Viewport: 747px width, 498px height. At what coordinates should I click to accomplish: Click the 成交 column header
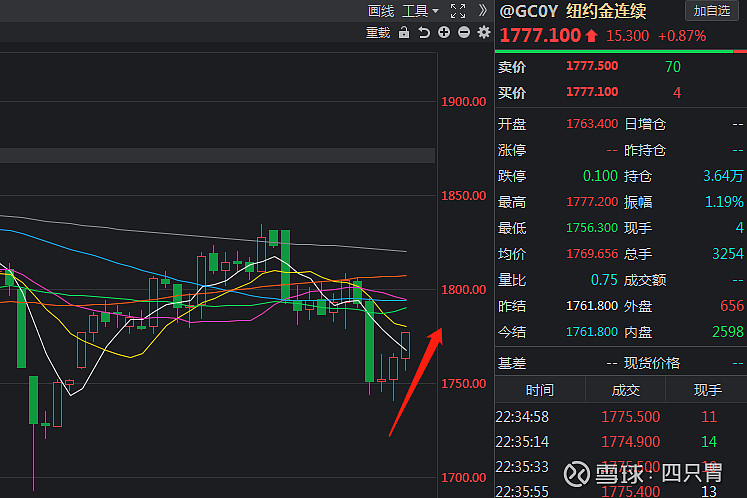pos(626,390)
